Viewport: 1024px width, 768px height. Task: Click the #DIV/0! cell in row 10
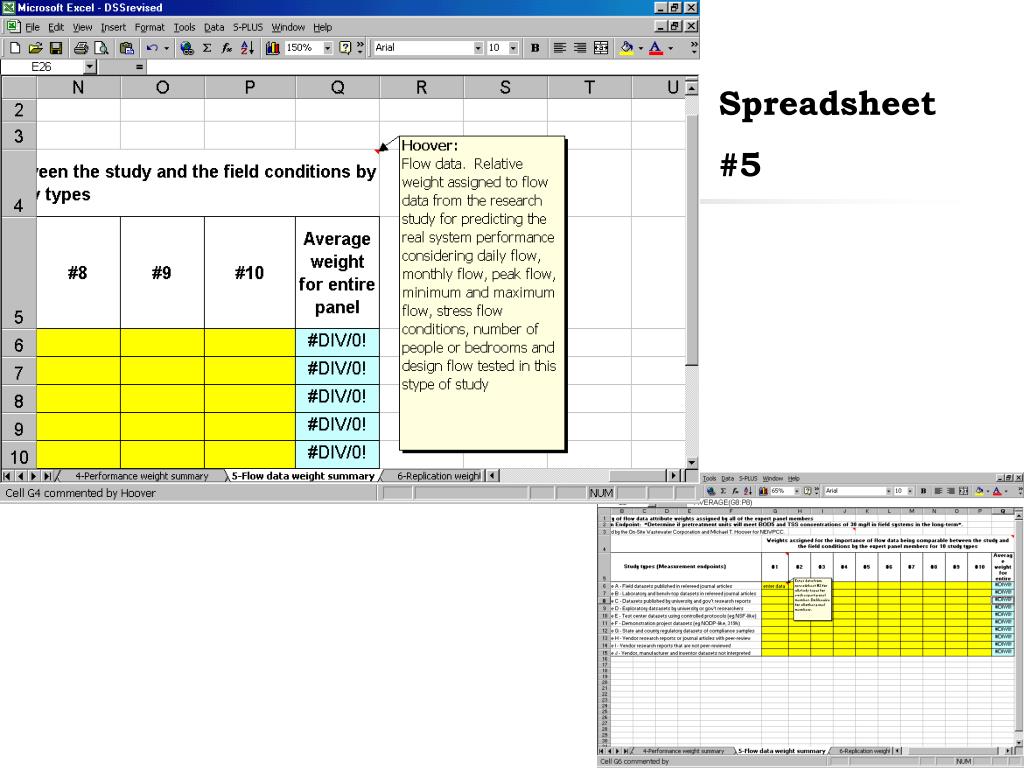click(x=338, y=453)
